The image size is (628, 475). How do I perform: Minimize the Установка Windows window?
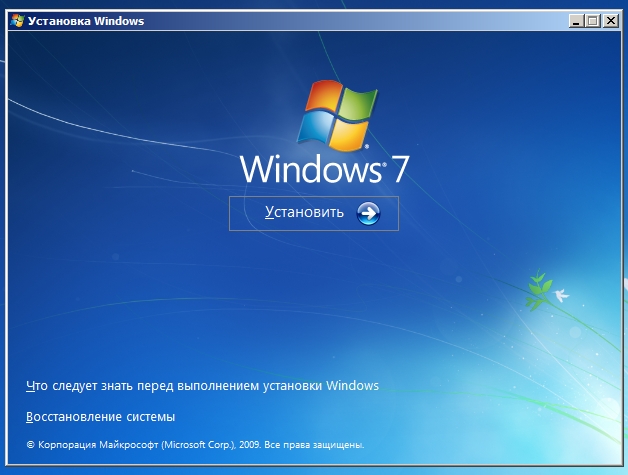tap(575, 20)
